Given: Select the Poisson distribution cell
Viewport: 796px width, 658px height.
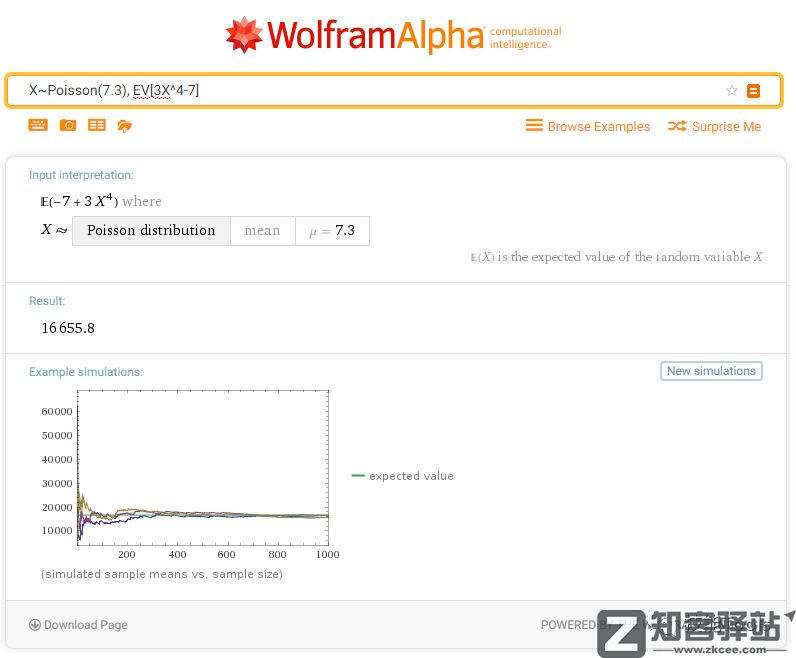Looking at the screenshot, I should [x=151, y=230].
